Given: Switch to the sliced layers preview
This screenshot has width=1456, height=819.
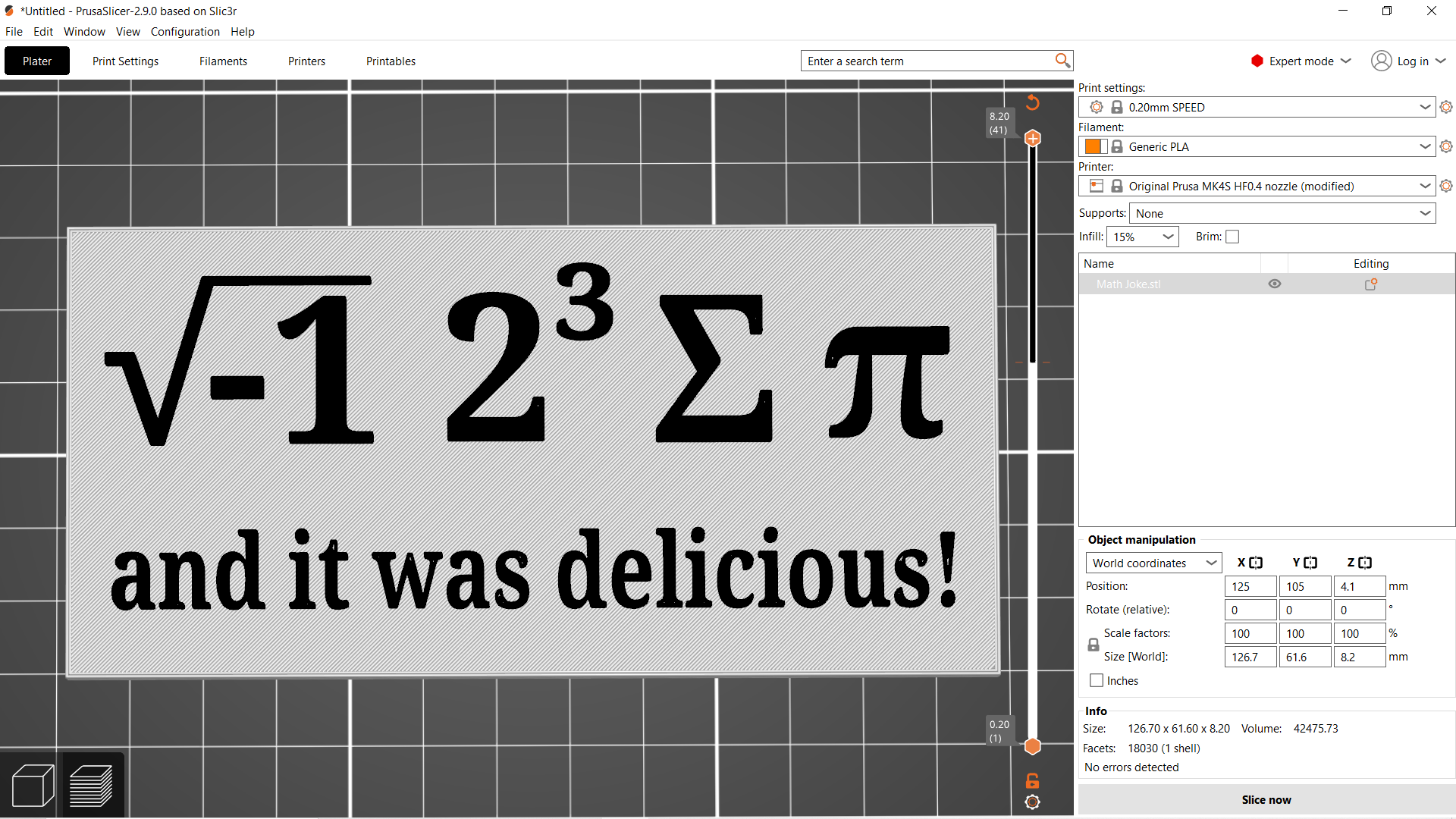Looking at the screenshot, I should (x=92, y=786).
